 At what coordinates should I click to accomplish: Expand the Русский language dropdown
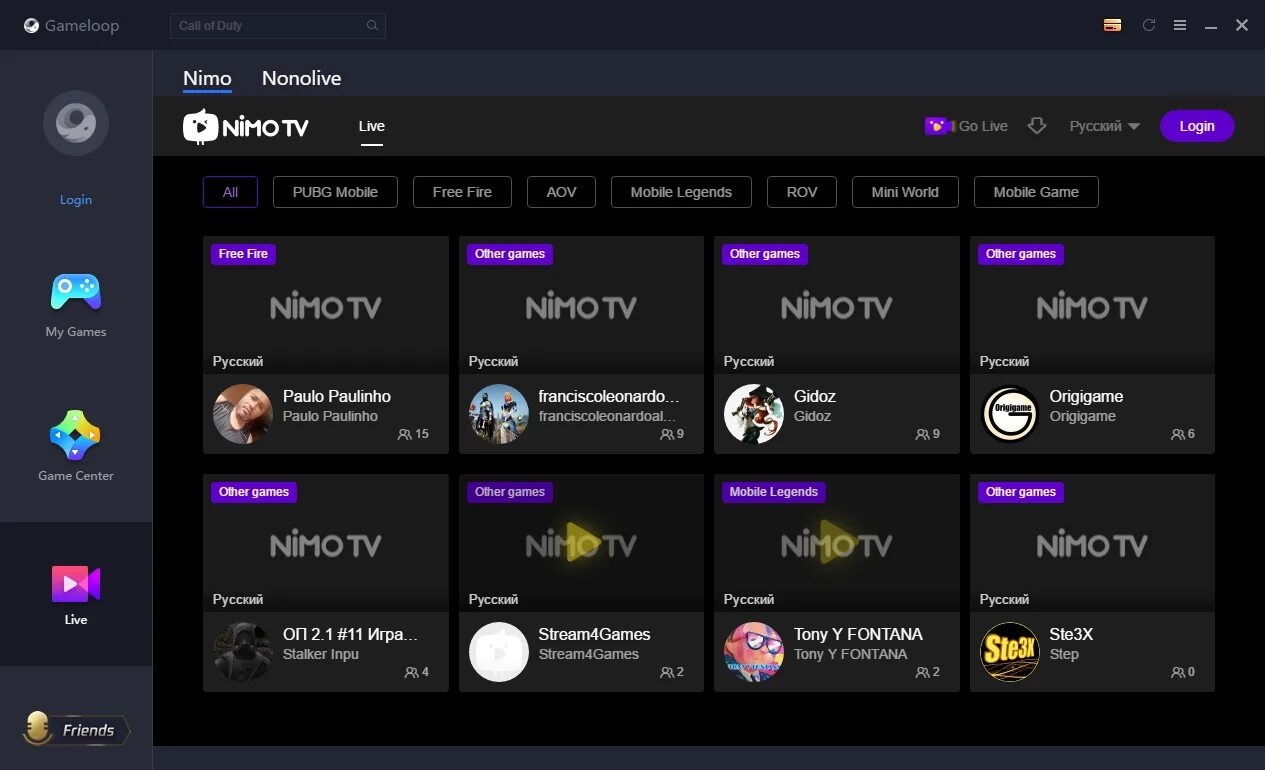click(1105, 126)
